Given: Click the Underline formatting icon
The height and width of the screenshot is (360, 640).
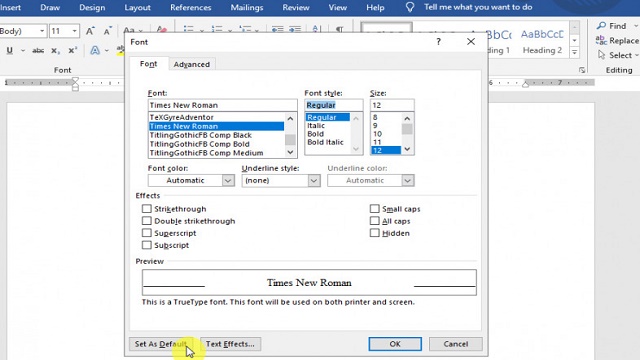Looking at the screenshot, I should coord(10,50).
